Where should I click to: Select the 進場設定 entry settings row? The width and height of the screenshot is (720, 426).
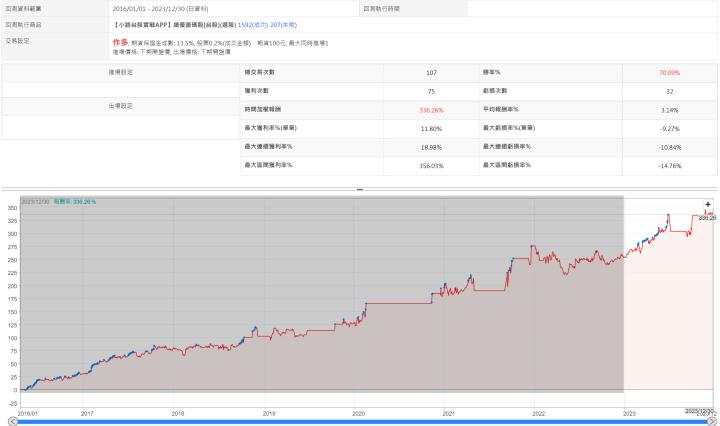click(120, 73)
